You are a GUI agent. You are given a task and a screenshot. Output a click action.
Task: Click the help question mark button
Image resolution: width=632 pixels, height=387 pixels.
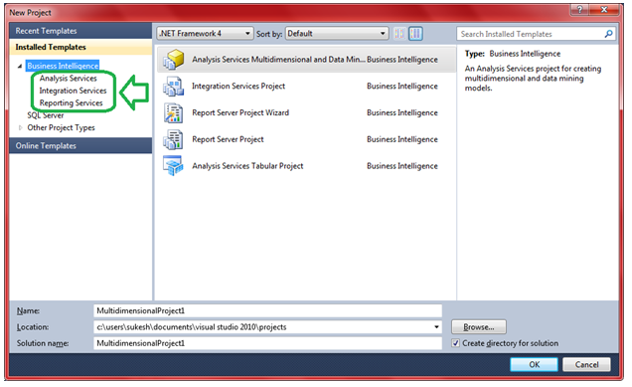coord(579,10)
